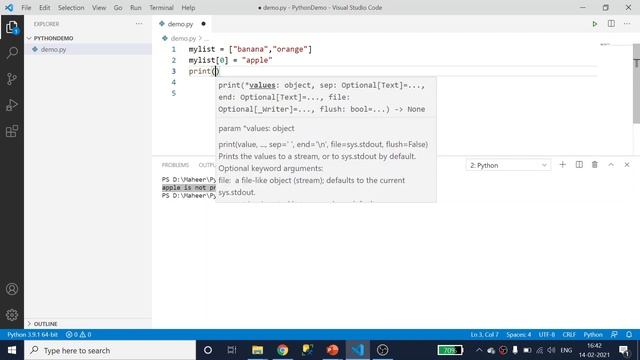The image size is (640, 360).
Task: Open Windows Action Center notifications
Action: [x=624, y=350]
